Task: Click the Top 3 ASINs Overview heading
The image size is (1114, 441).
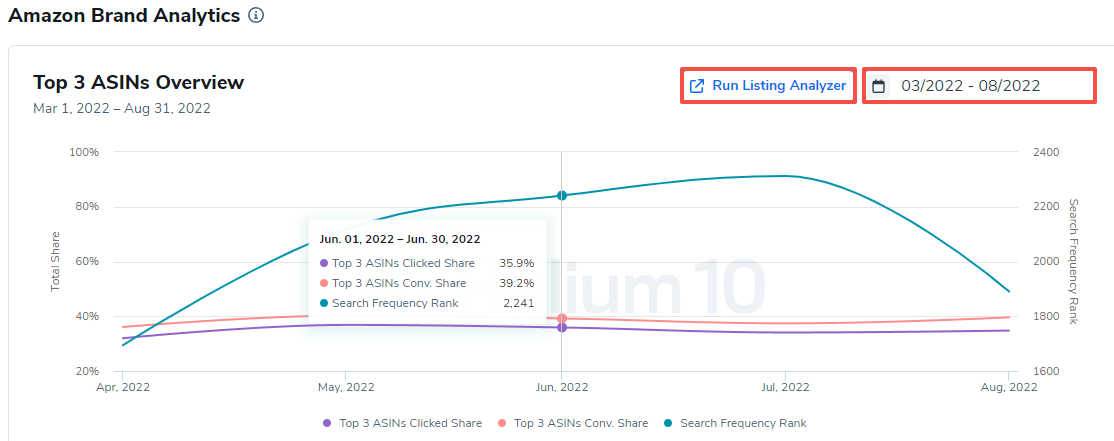Action: [x=138, y=82]
